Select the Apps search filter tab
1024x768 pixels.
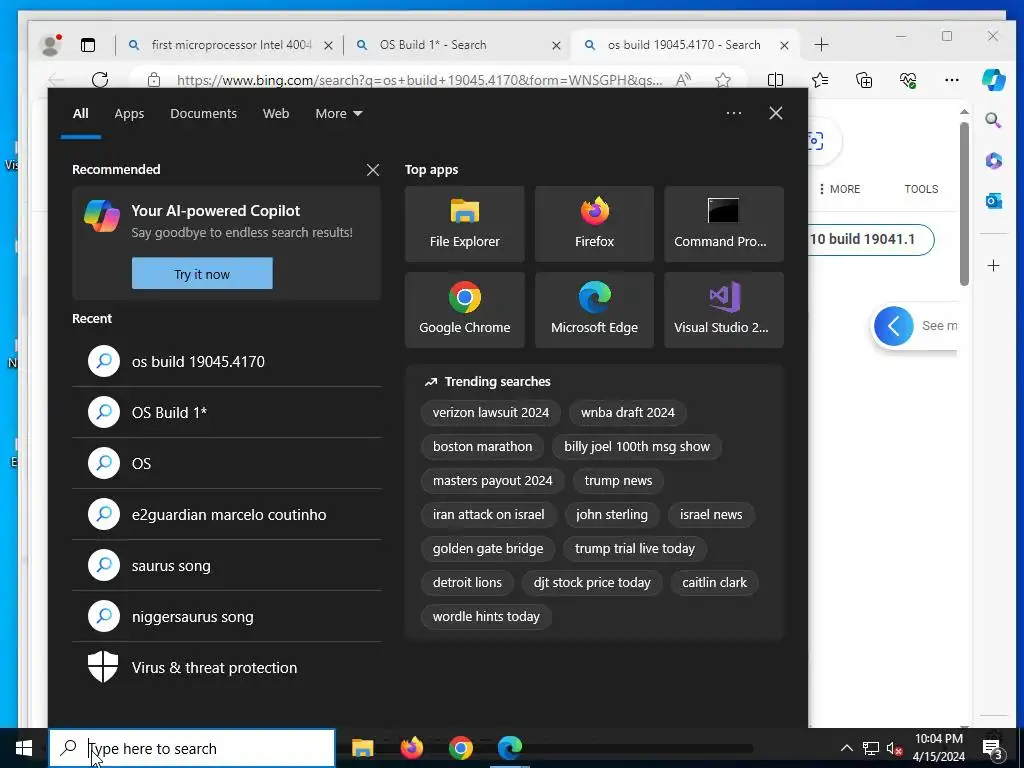129,114
